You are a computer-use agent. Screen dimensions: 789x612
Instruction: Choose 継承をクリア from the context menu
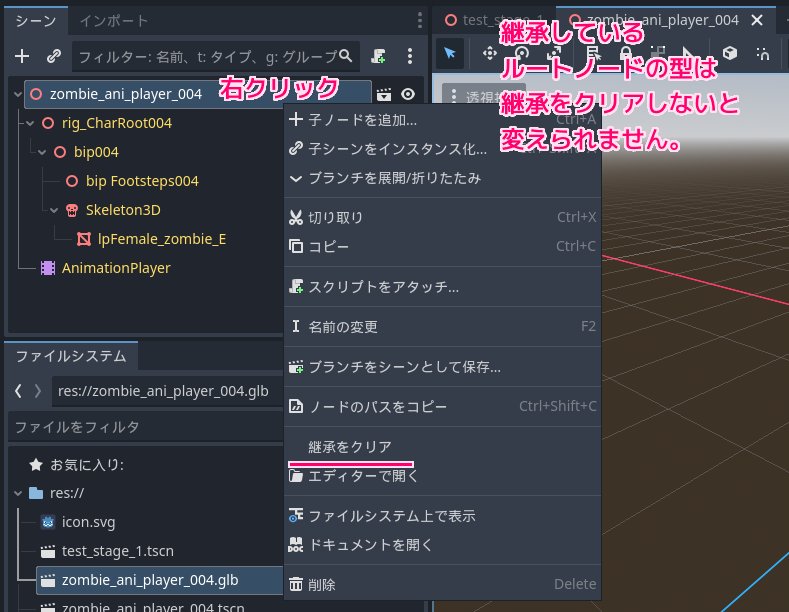point(350,446)
